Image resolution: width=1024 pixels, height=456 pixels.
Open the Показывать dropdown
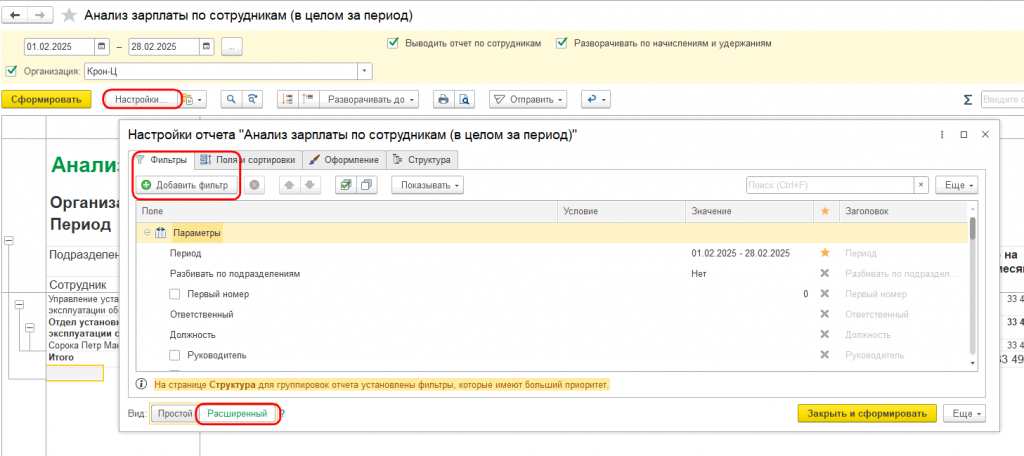pyautogui.click(x=427, y=185)
